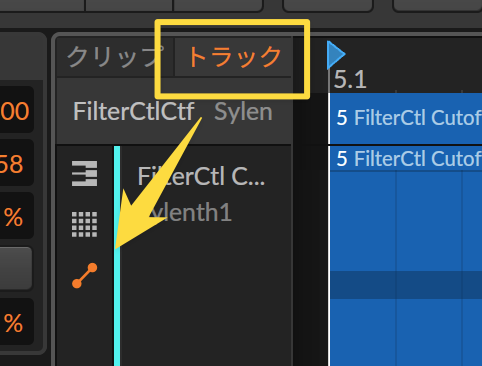
Task: Select the dotted grid step editor icon
Action: 85,224
